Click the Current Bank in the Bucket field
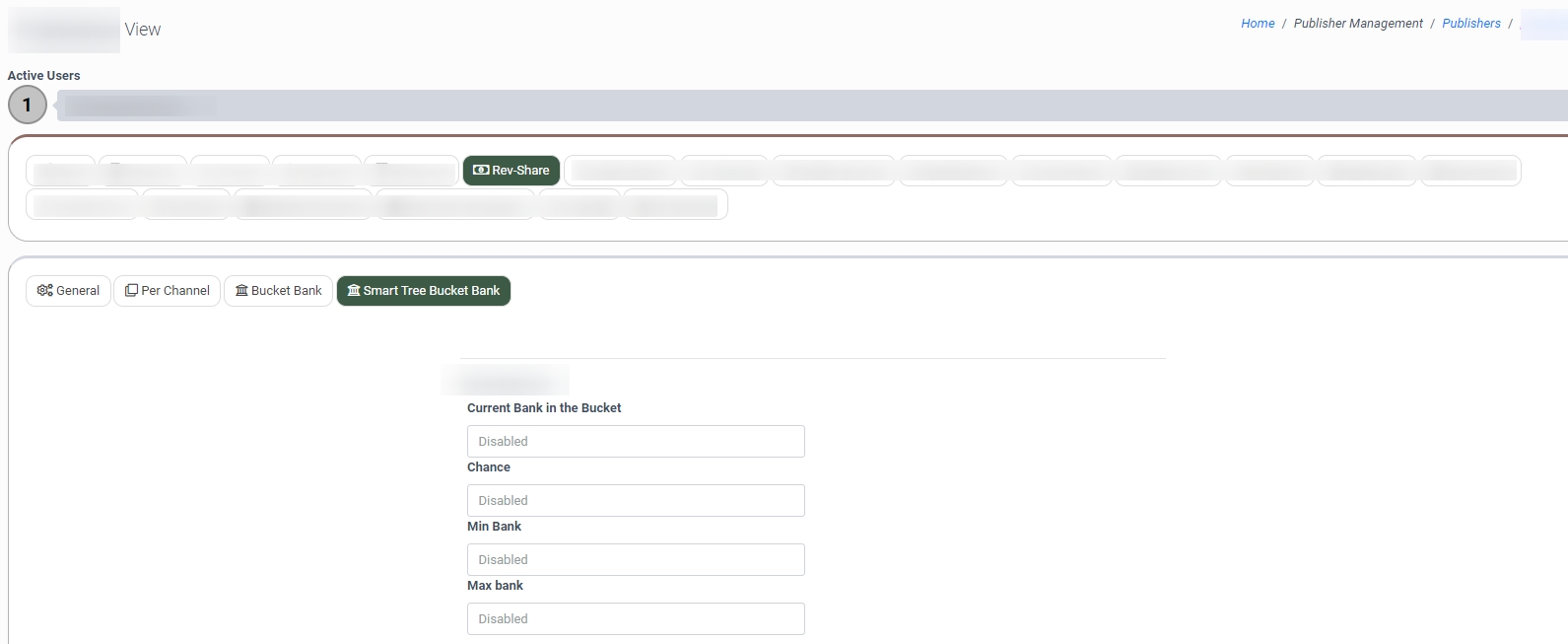1568x644 pixels. pos(636,442)
